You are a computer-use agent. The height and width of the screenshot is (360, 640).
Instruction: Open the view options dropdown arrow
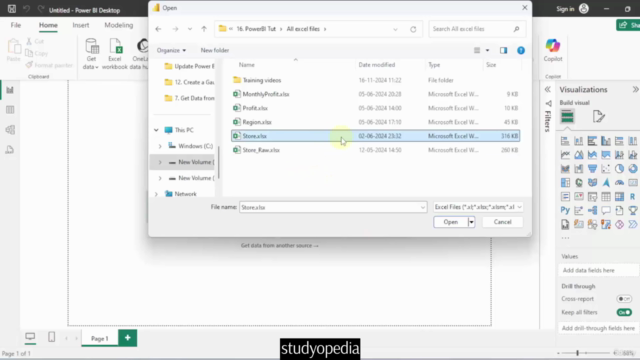[487, 51]
